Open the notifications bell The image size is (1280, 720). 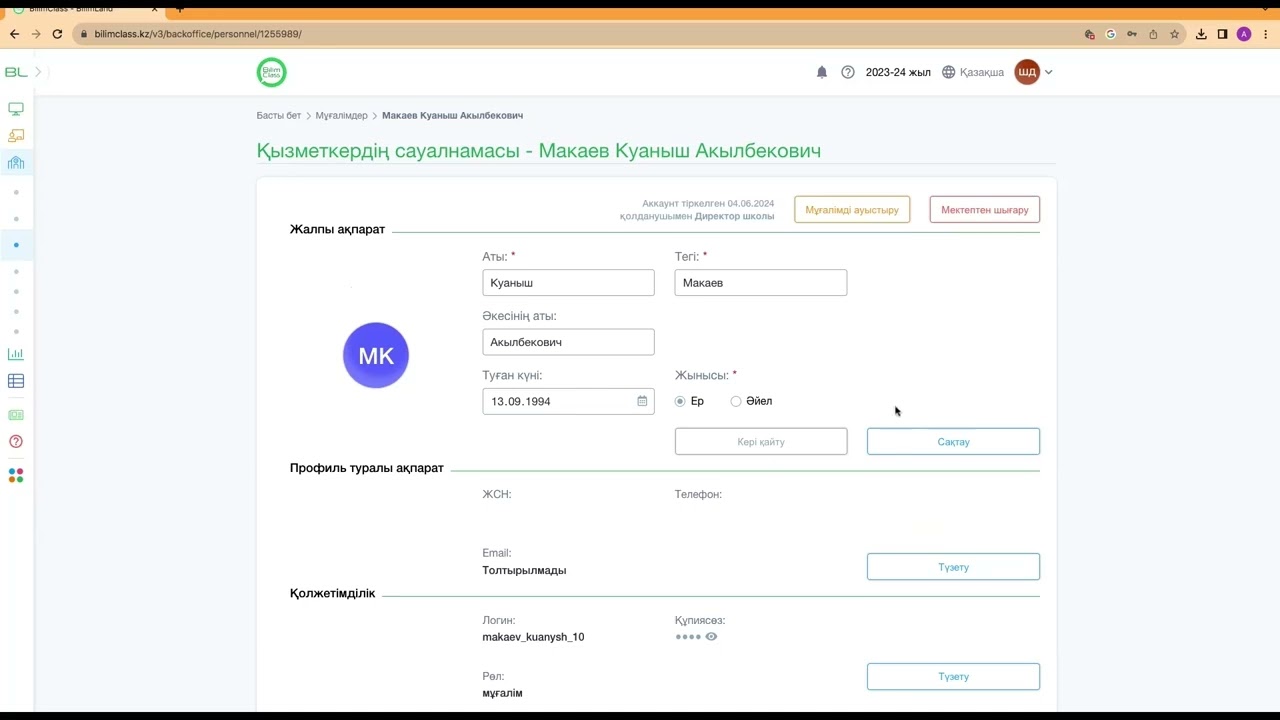[x=822, y=72]
